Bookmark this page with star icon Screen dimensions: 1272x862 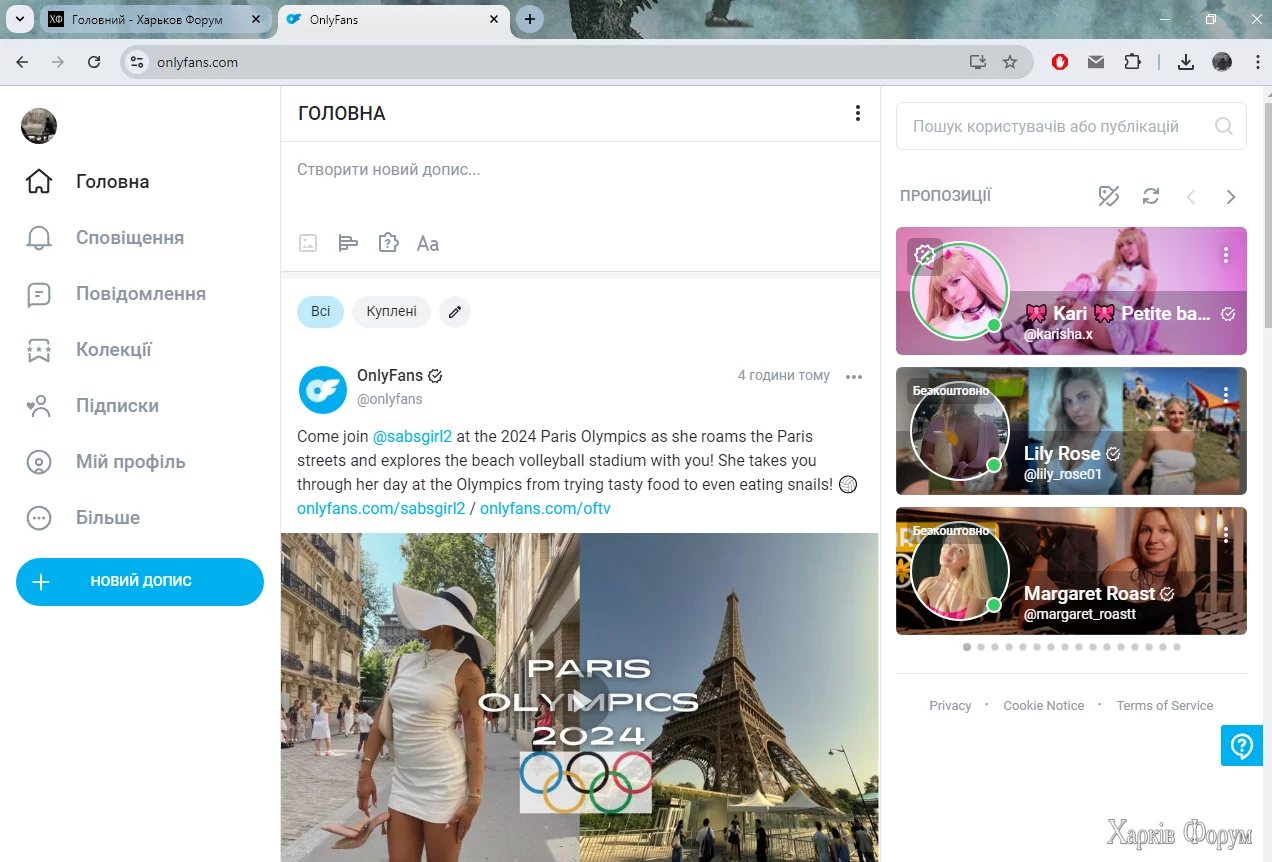coord(1010,62)
